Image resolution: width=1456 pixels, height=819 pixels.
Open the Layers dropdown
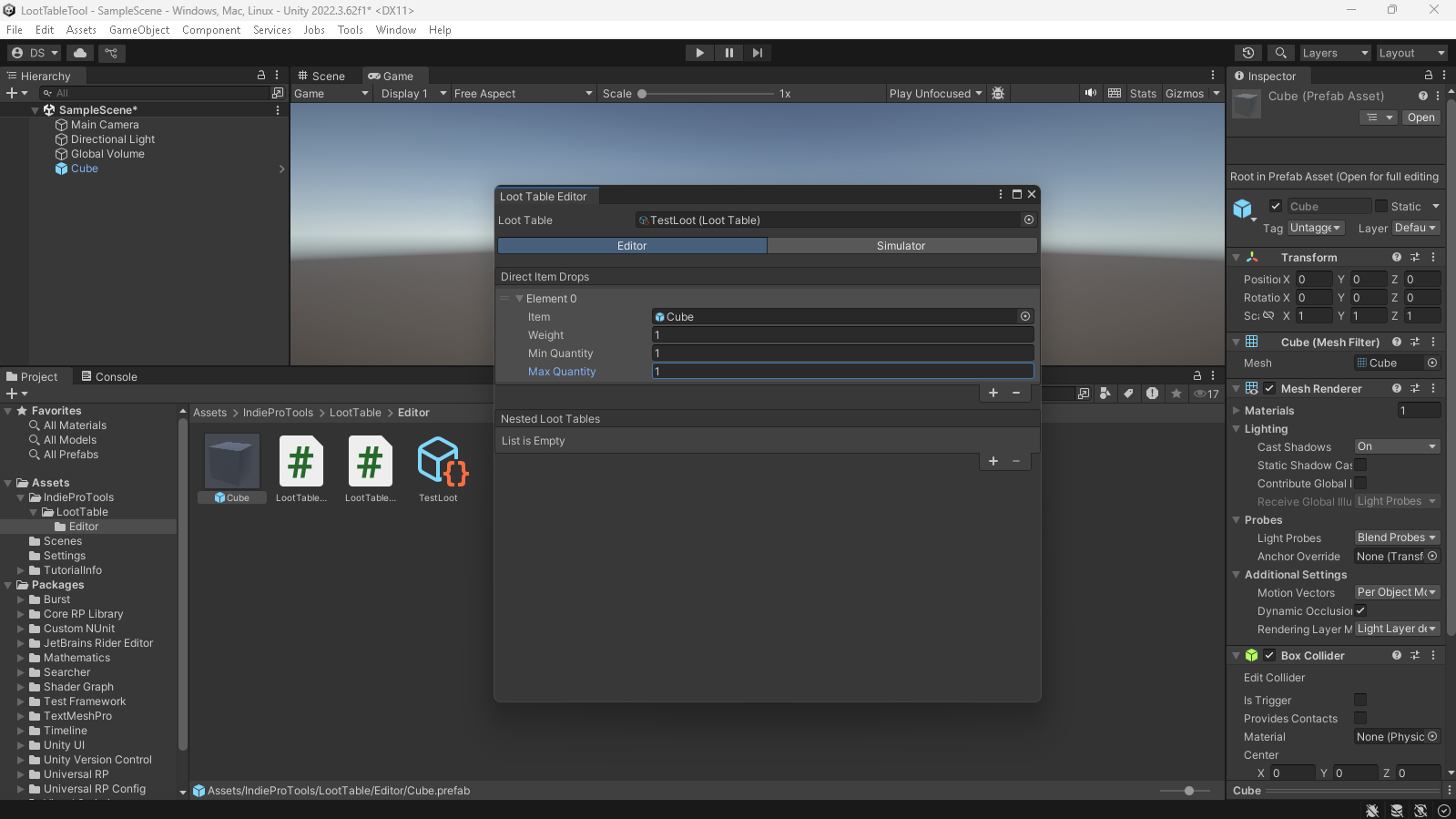[1334, 53]
